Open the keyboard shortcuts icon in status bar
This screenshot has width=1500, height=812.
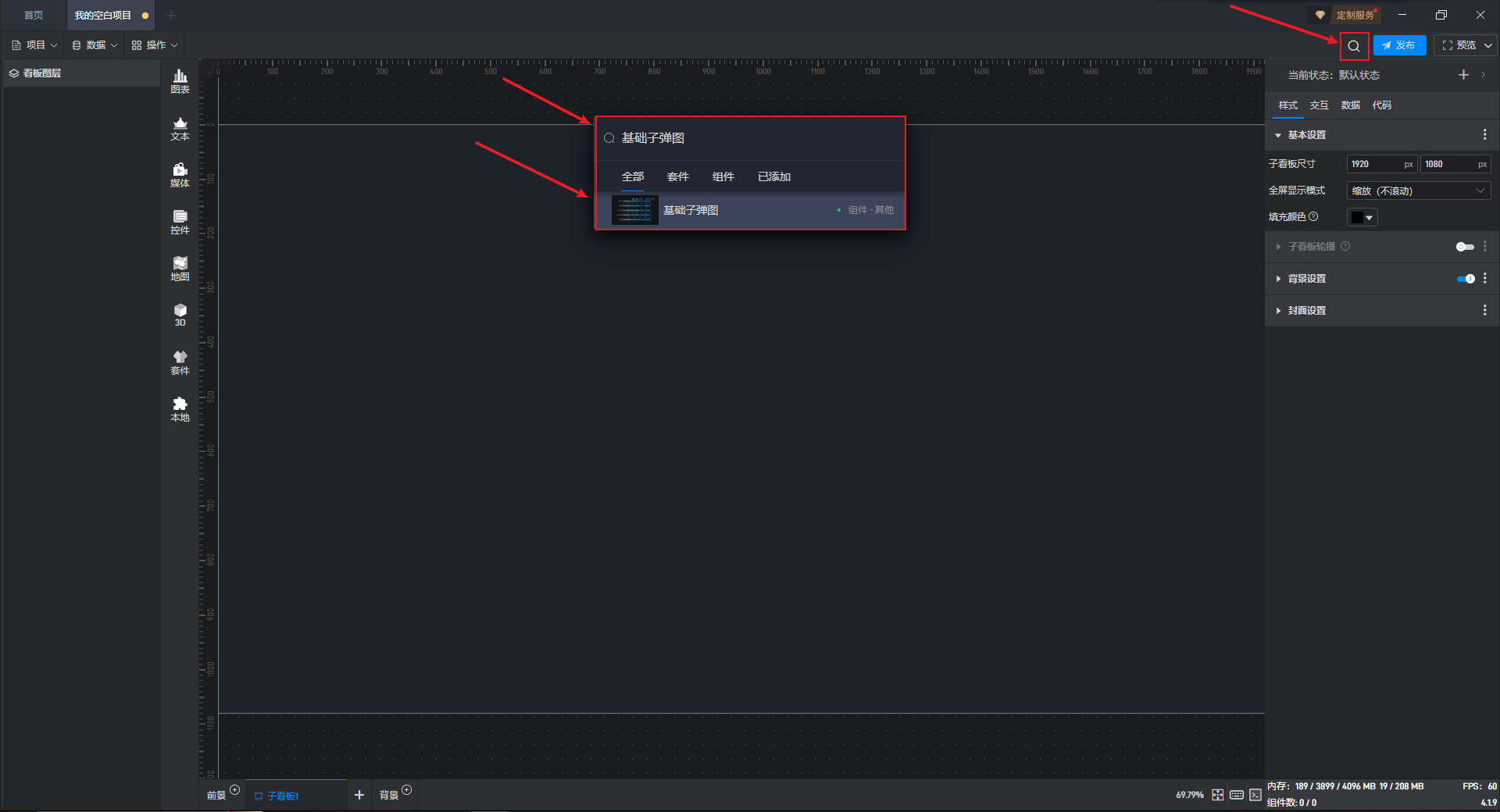[x=1237, y=795]
